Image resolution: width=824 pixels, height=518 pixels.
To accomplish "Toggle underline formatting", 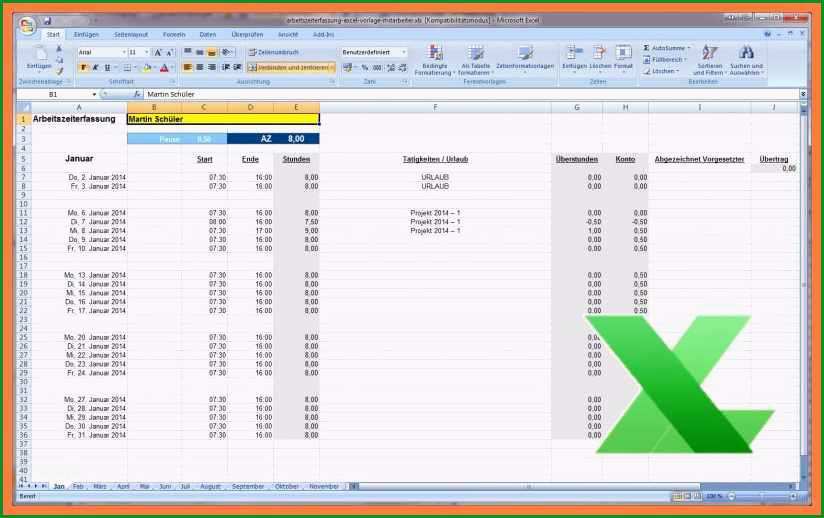I will click(x=108, y=68).
